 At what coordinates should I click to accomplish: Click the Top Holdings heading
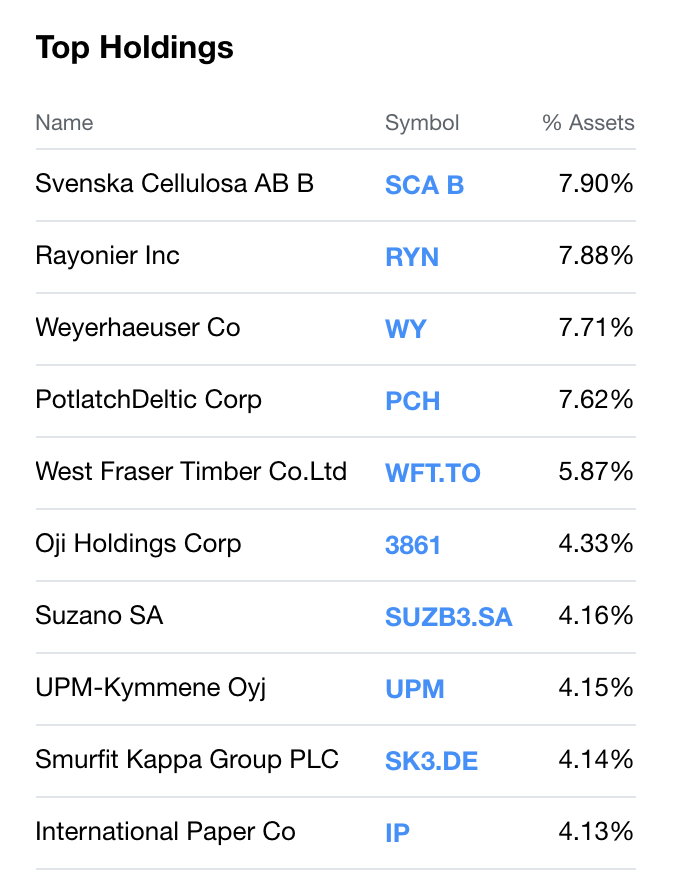pos(134,47)
